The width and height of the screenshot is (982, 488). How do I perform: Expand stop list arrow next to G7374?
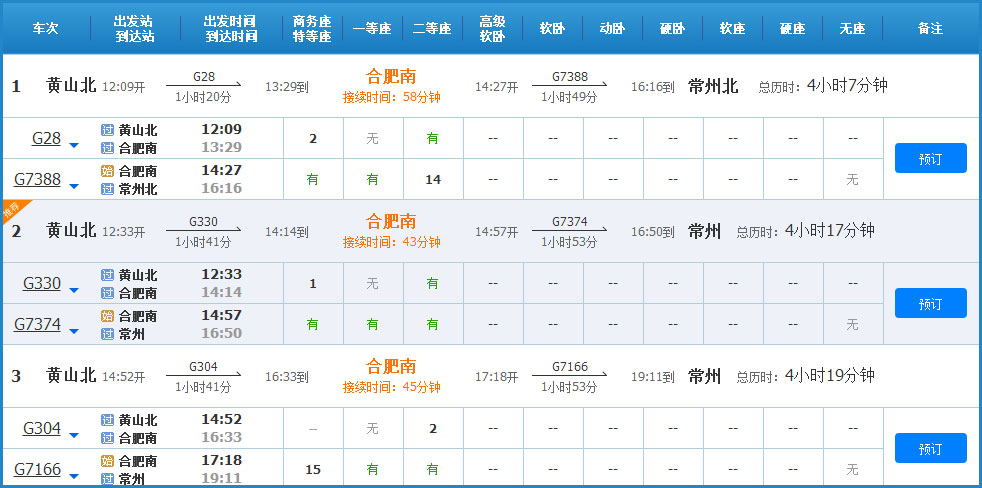click(x=74, y=331)
